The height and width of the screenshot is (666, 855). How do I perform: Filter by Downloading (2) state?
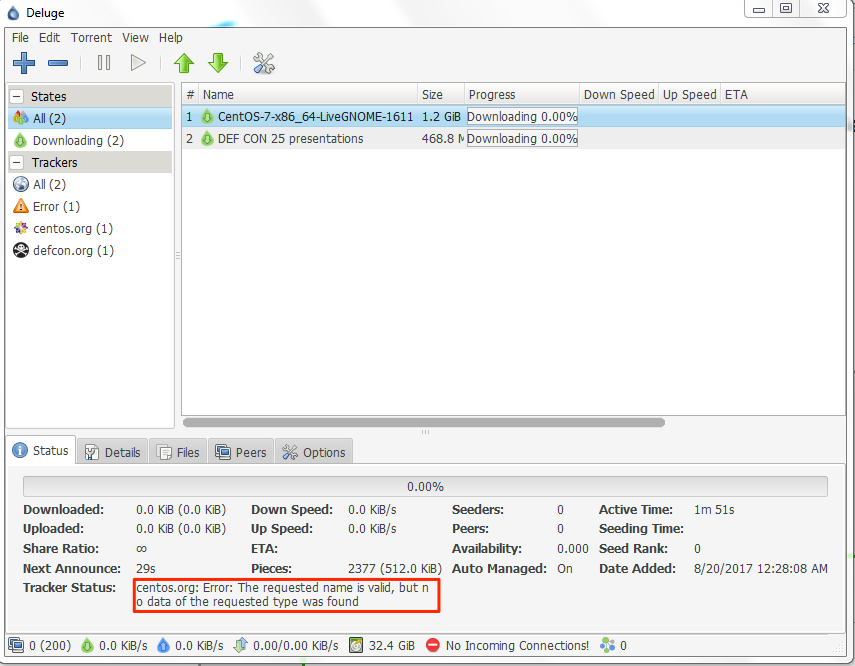(x=78, y=141)
